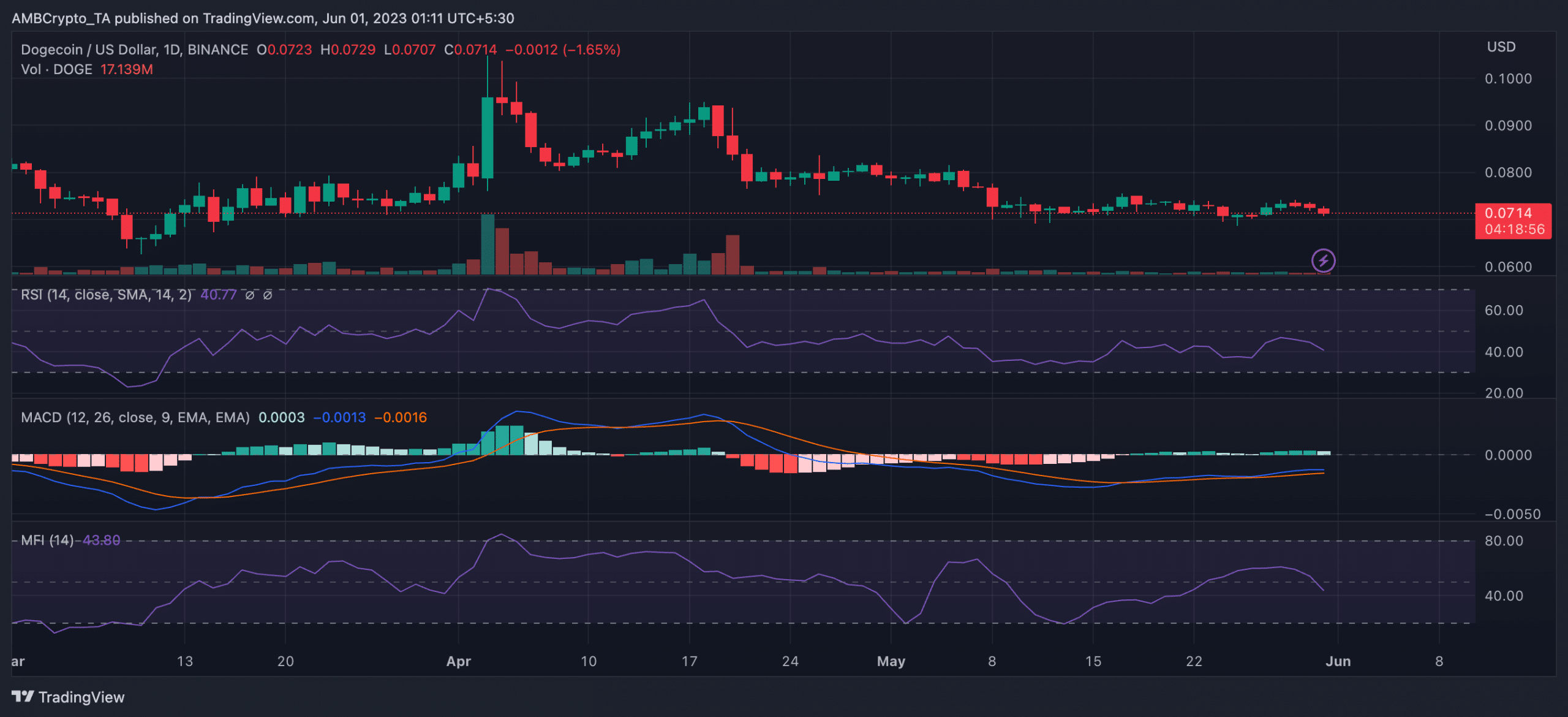Click the 17 date label on time axis
1568x717 pixels.
coord(689,661)
